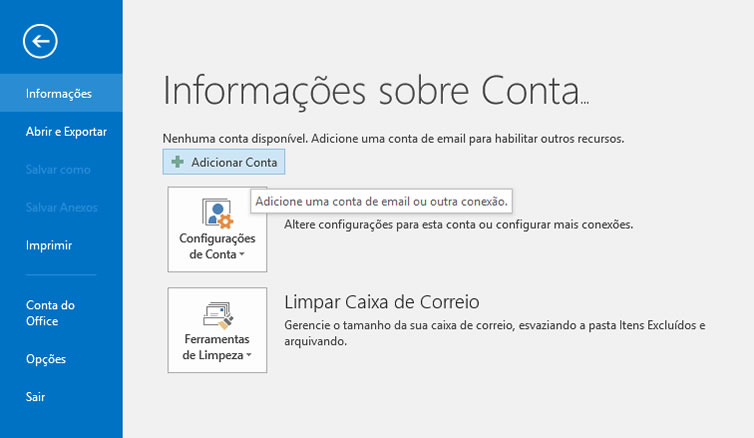The image size is (754, 438).
Task: Select the greyed-out Salvar como entry
Action: point(58,170)
